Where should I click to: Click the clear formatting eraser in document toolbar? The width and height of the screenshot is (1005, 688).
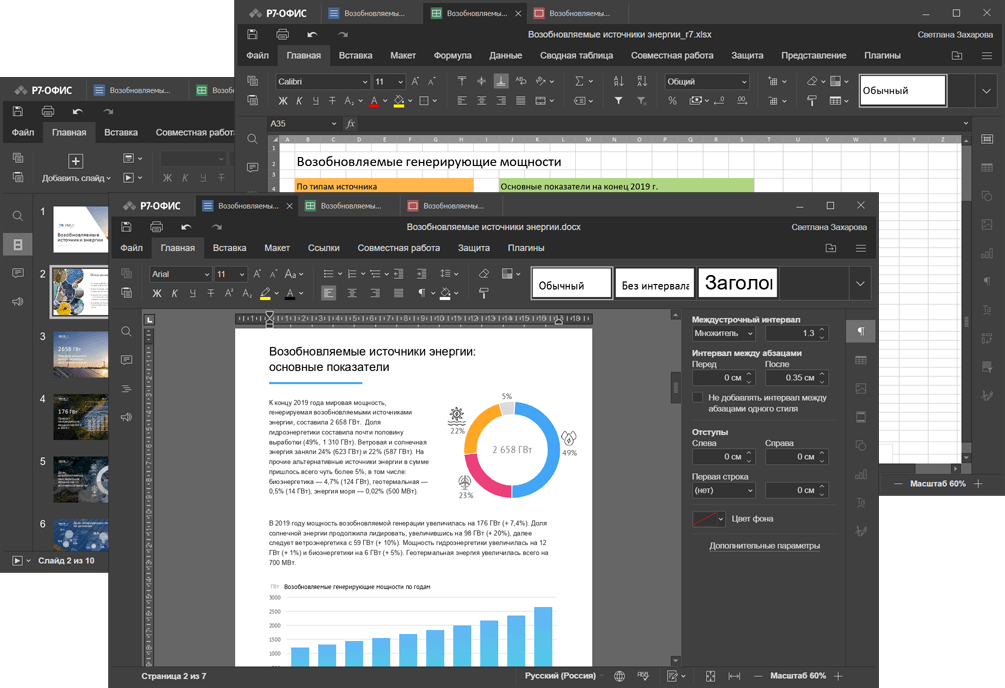point(484,274)
